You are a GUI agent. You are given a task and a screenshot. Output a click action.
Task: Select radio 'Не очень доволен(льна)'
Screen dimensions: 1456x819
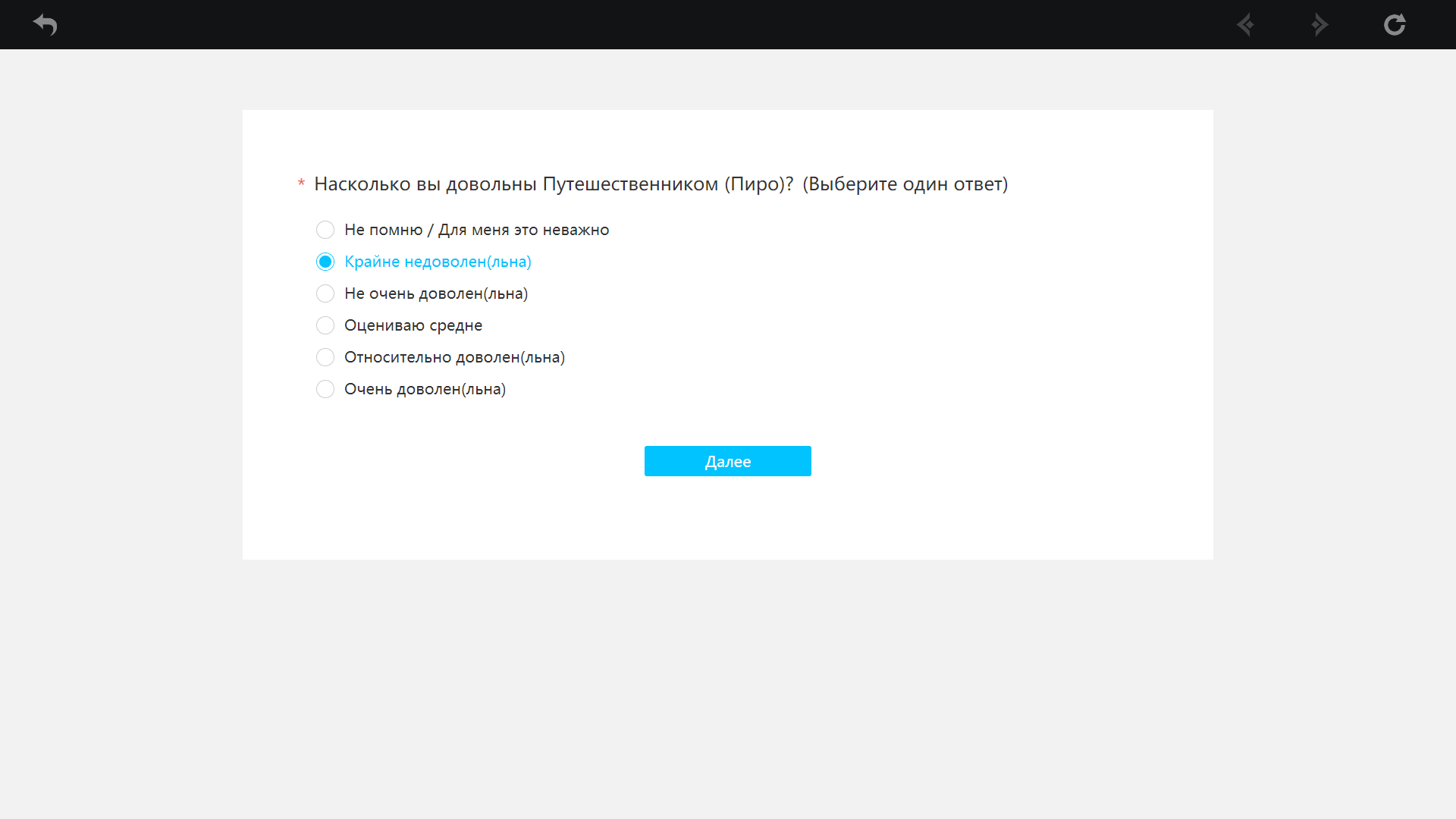[325, 293]
